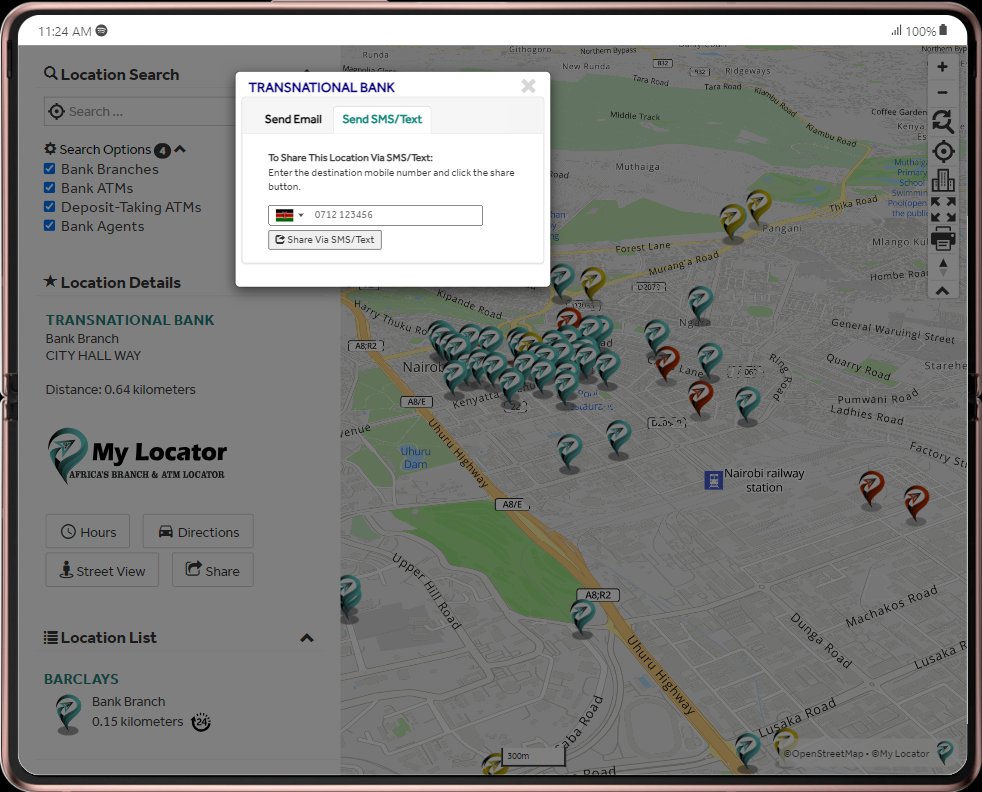
Task: Toggle Deposit-Taking ATMs checkbox
Action: click(x=49, y=206)
